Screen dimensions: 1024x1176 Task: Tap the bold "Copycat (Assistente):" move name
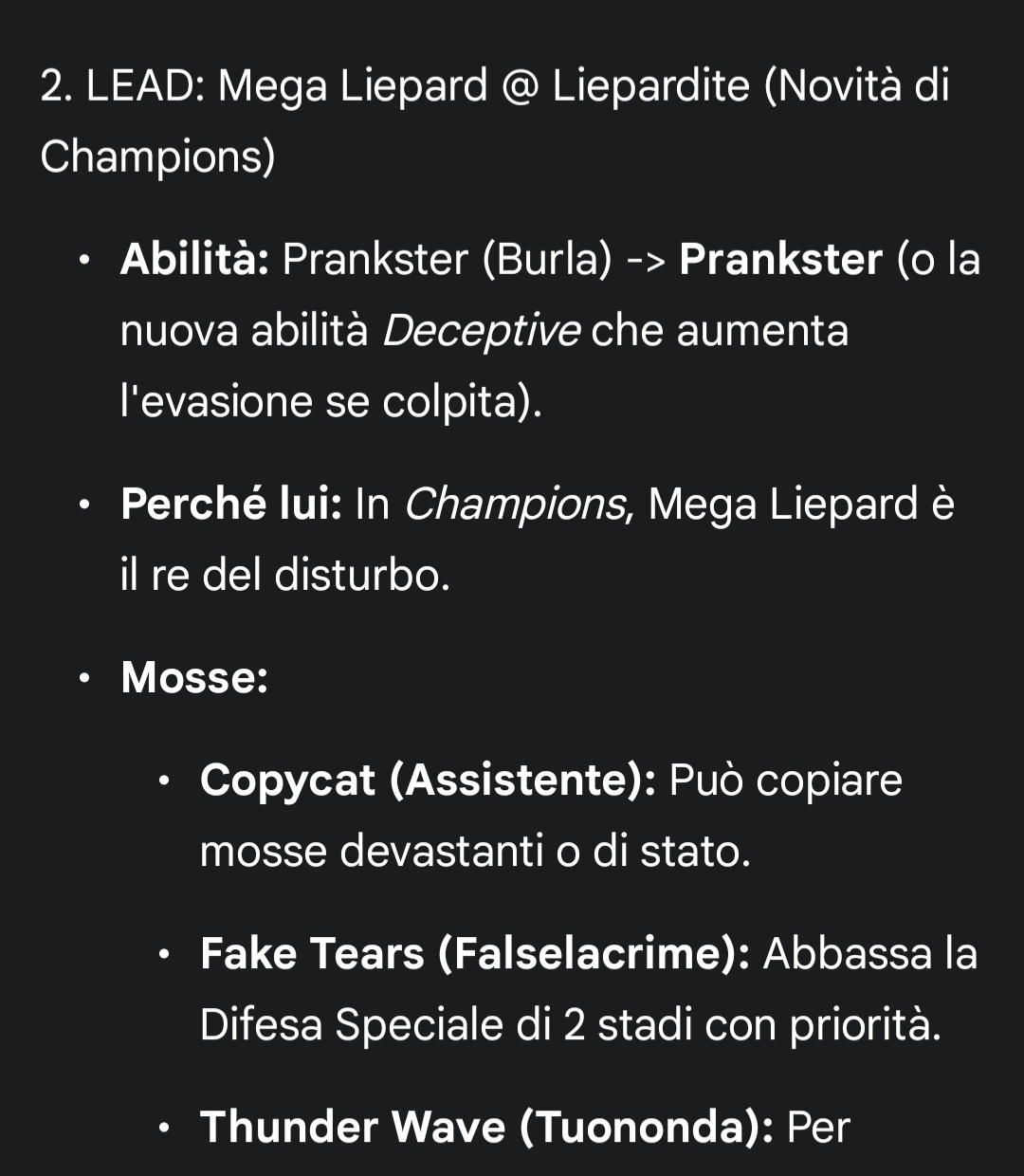pyautogui.click(x=428, y=781)
